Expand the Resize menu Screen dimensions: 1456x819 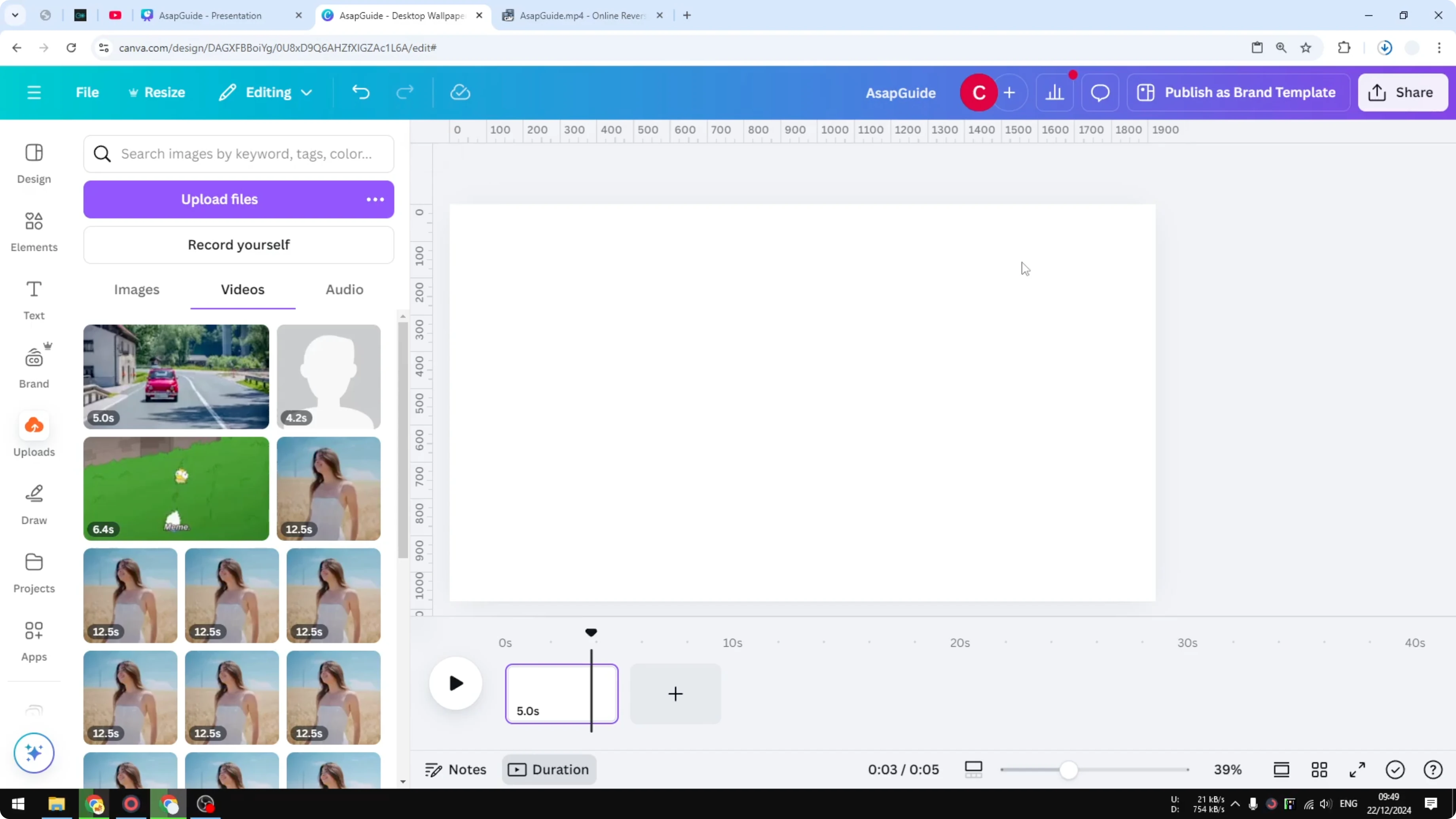(157, 92)
